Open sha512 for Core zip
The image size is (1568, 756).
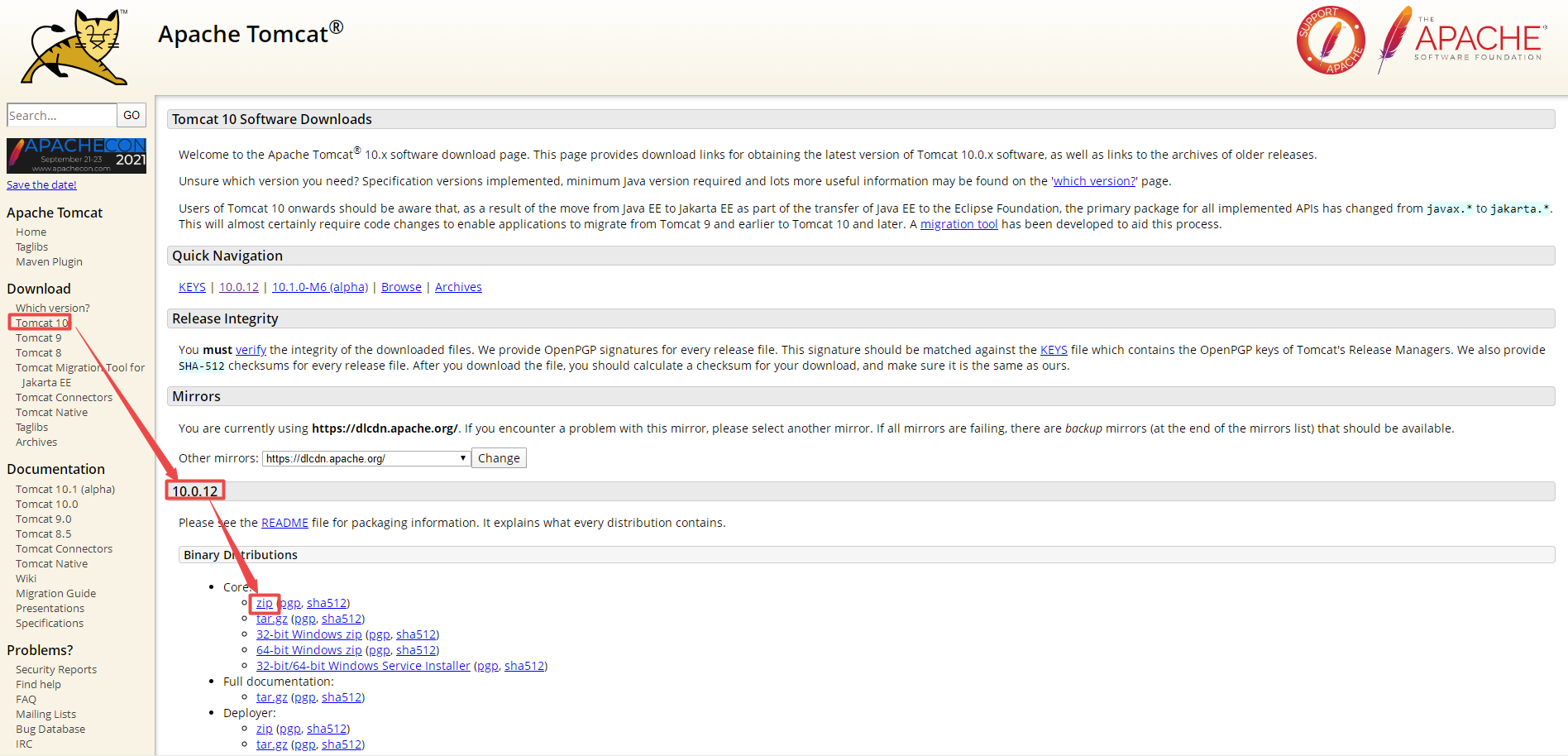(327, 603)
